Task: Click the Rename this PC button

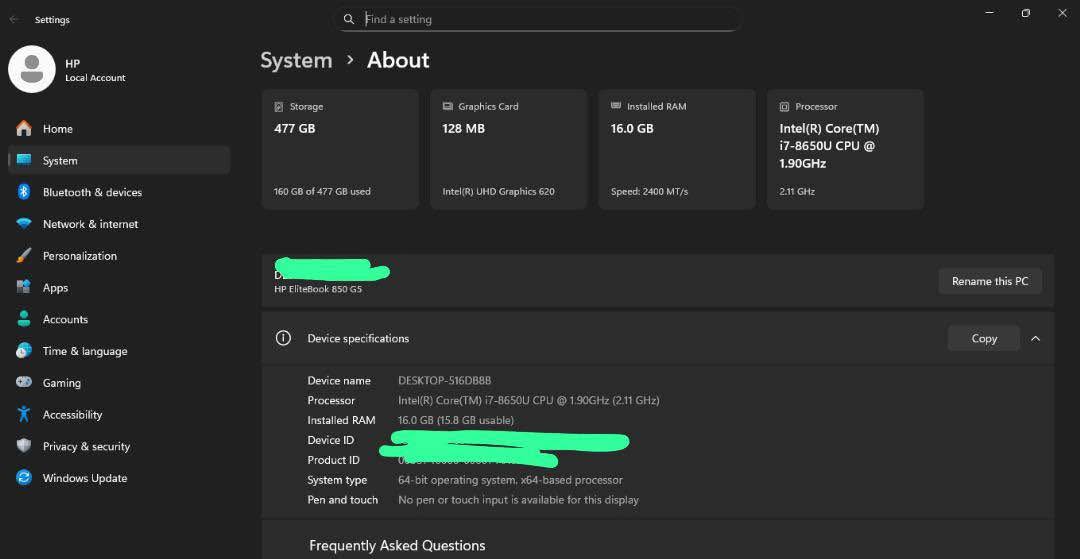Action: click(989, 281)
